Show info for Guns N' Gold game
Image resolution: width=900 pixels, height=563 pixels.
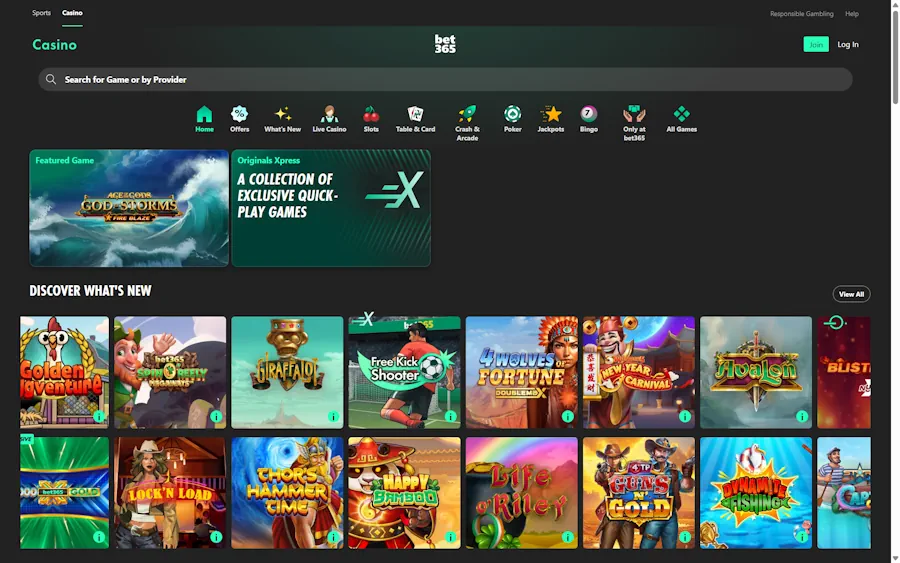[x=685, y=537]
